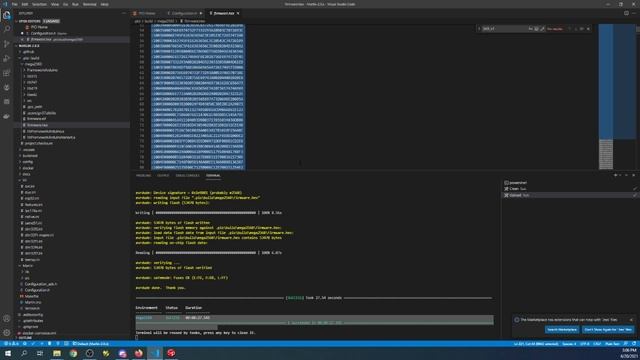The height and width of the screenshot is (360, 640).
Task: Click PlatformIO clean trash icon in status bar
Action: click(49, 344)
